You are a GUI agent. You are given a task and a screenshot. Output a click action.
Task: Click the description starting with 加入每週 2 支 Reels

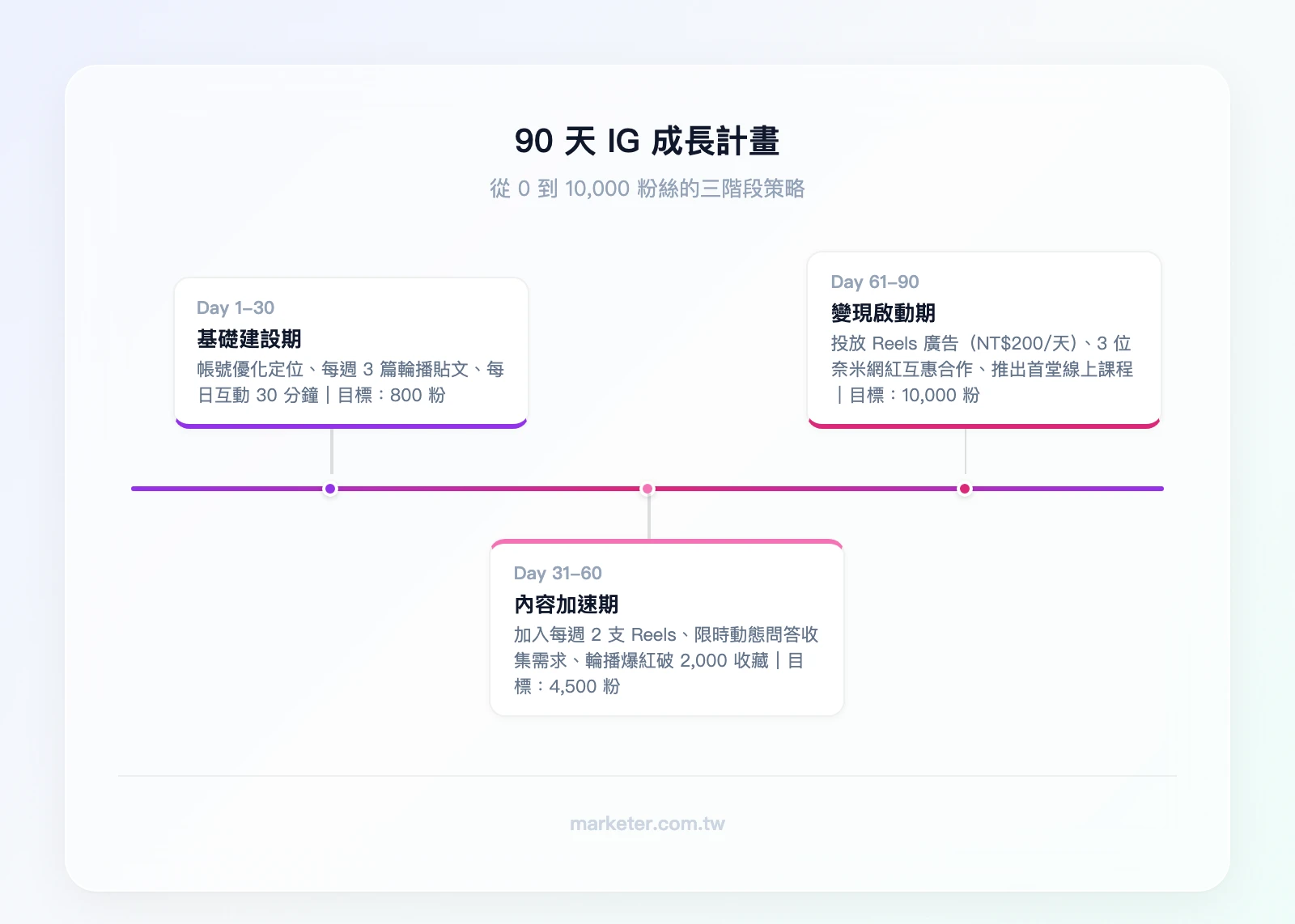(x=667, y=660)
